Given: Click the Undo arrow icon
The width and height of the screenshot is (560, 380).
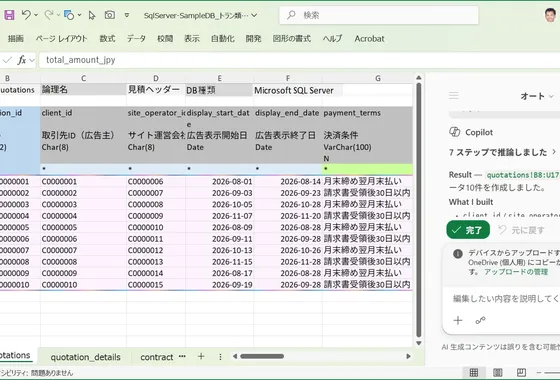Looking at the screenshot, I should (26, 15).
